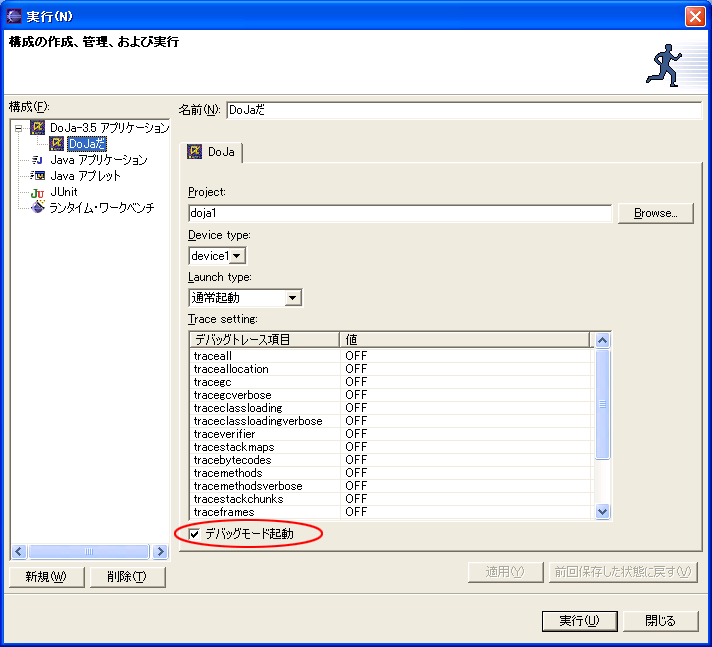Click the traceall row
This screenshot has height=647, width=712.
391,356
